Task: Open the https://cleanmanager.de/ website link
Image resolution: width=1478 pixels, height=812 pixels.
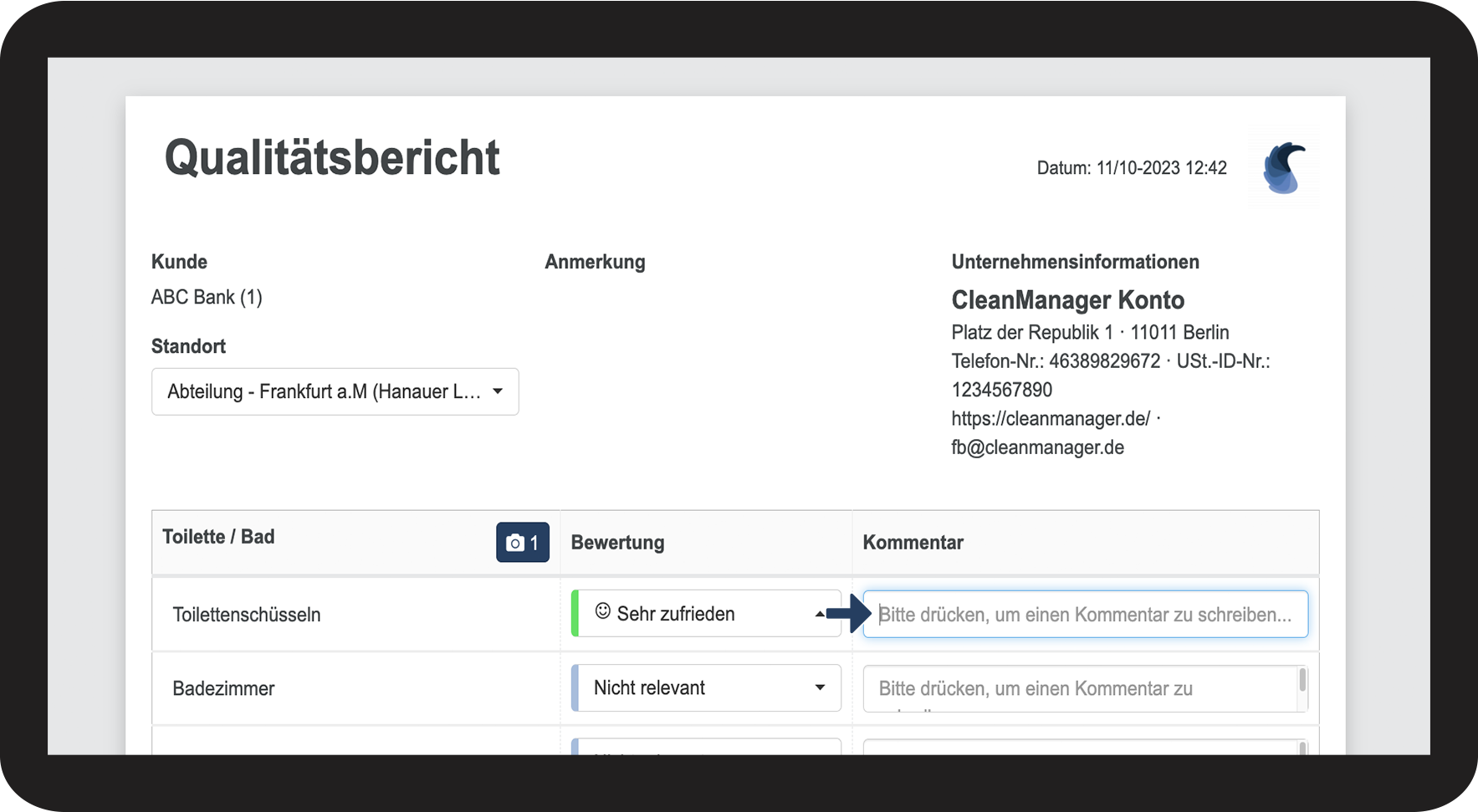Action: click(x=1051, y=418)
